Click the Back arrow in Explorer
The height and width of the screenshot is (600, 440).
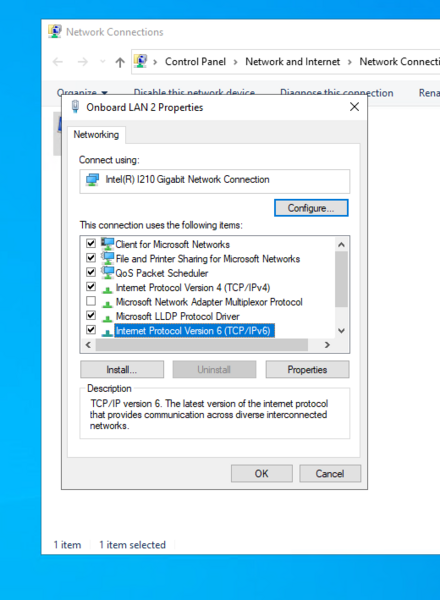(58, 62)
